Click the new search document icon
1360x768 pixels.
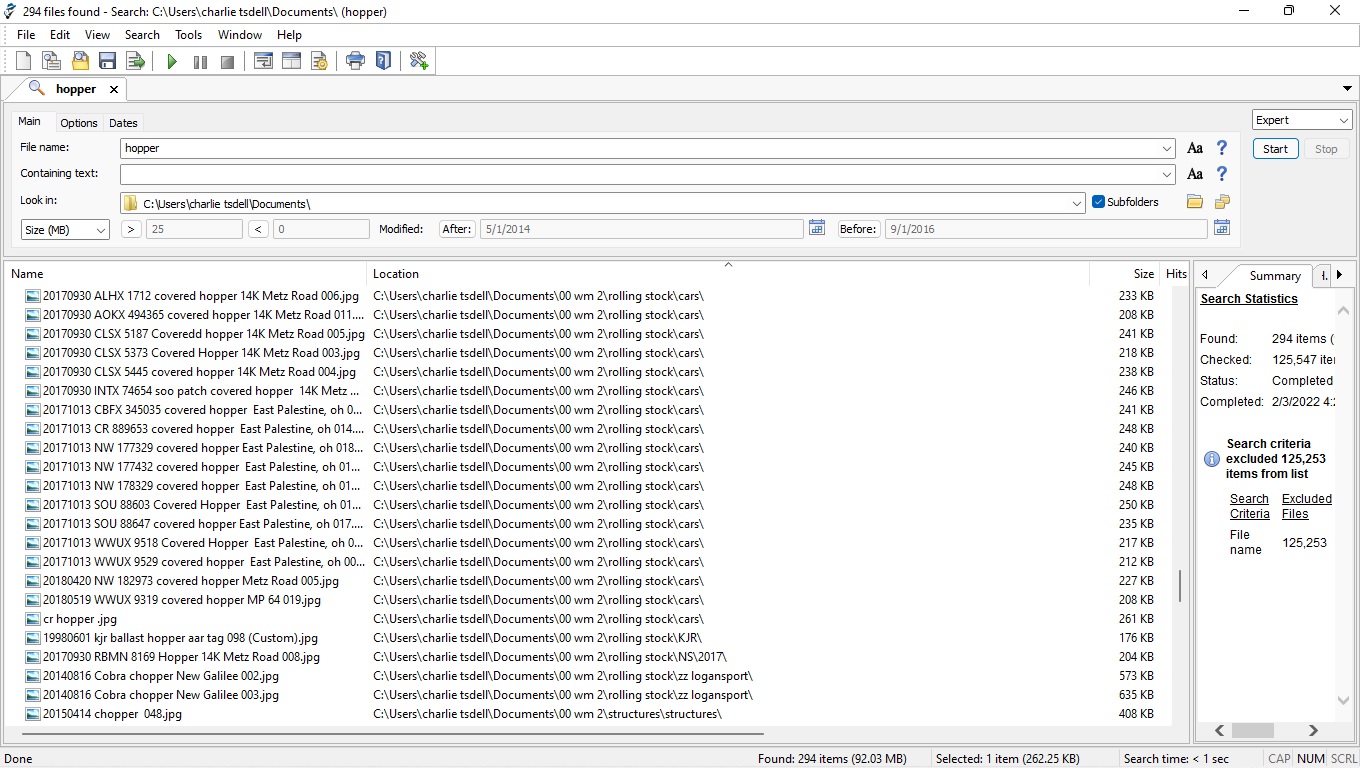point(24,62)
